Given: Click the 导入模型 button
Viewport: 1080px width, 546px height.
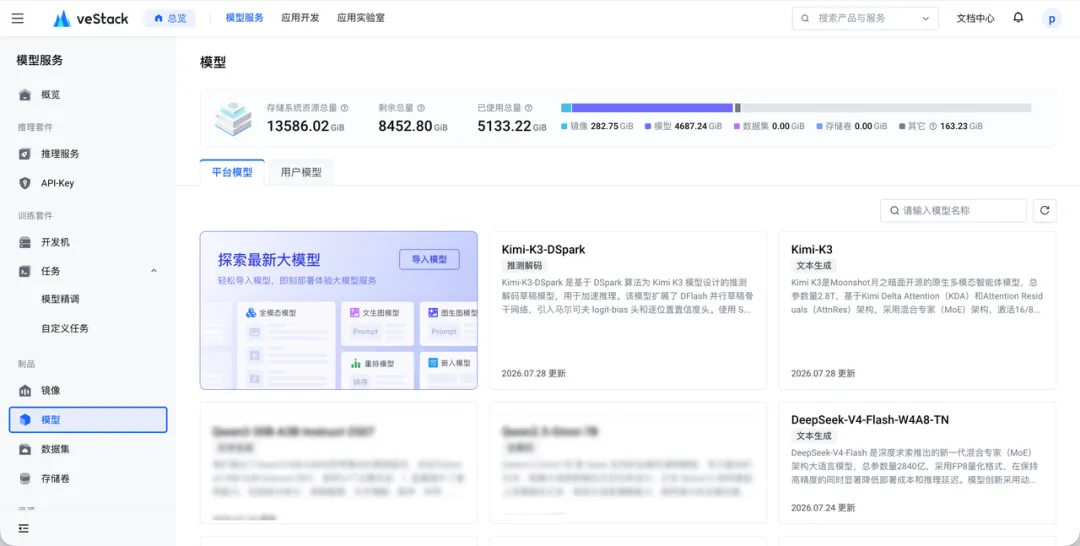Looking at the screenshot, I should [429, 260].
